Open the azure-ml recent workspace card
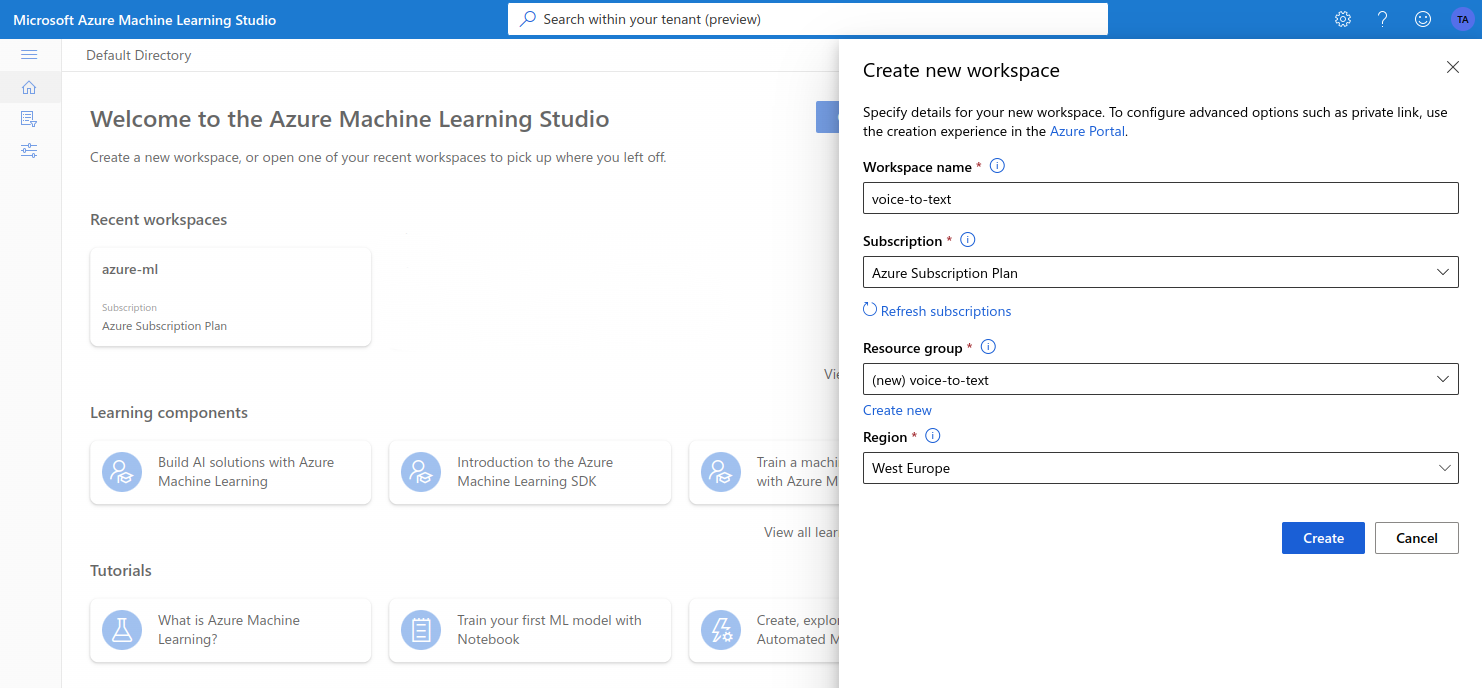1482x688 pixels. point(230,297)
